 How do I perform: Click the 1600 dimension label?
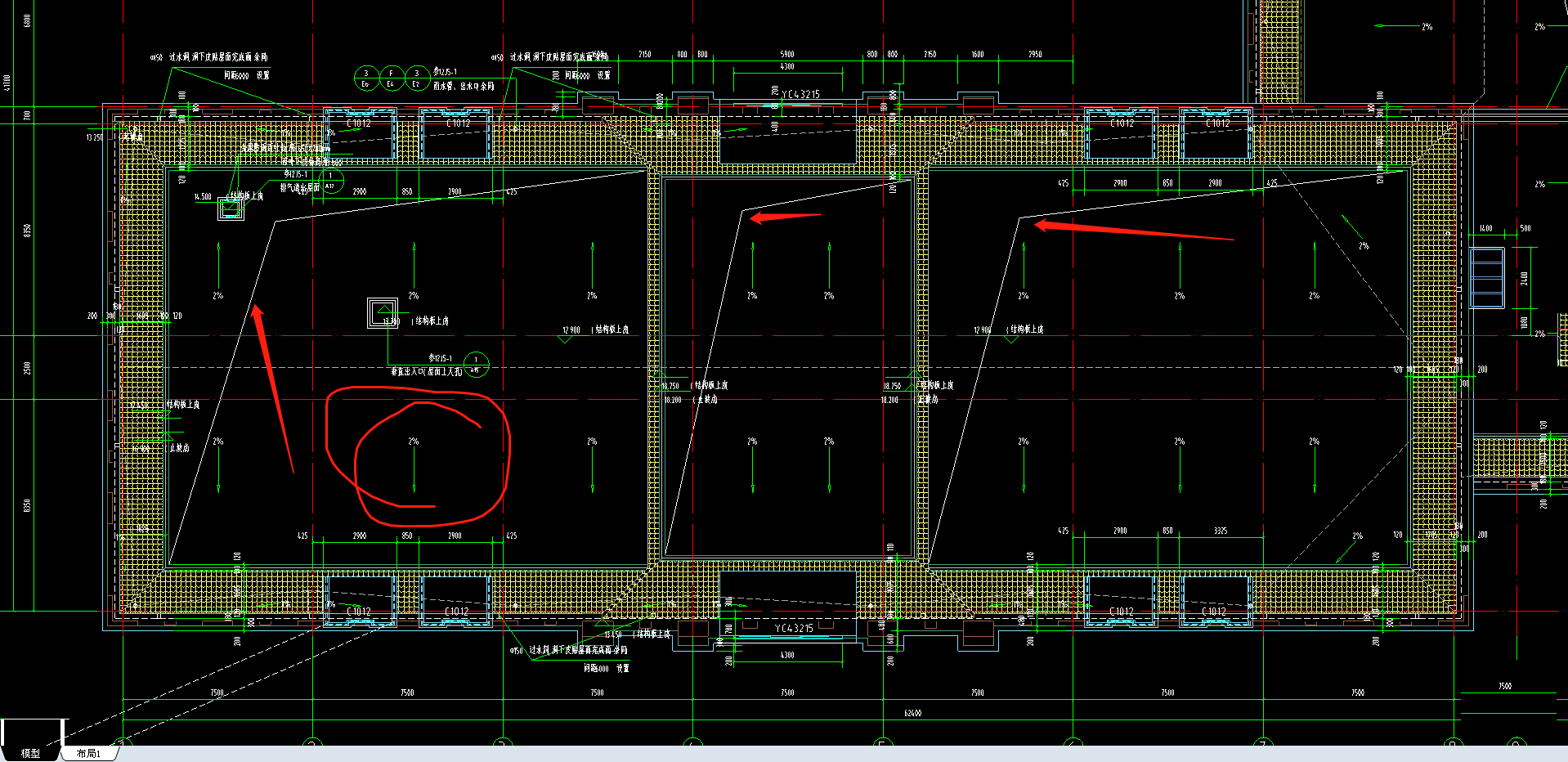point(978,55)
